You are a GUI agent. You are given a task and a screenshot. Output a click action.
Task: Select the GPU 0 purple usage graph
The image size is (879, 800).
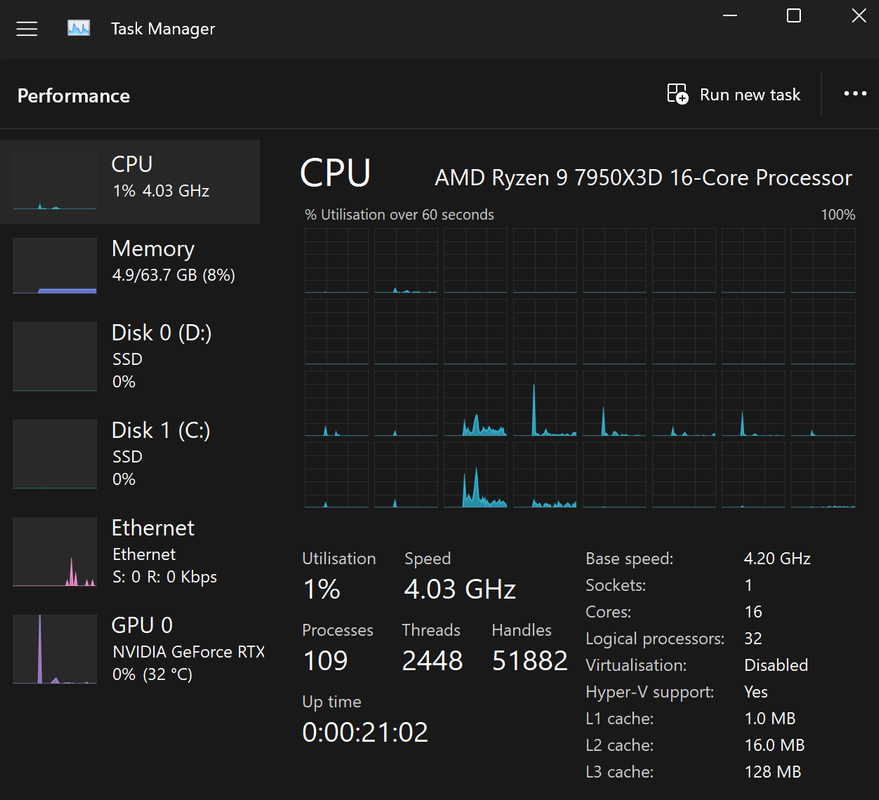[x=55, y=649]
